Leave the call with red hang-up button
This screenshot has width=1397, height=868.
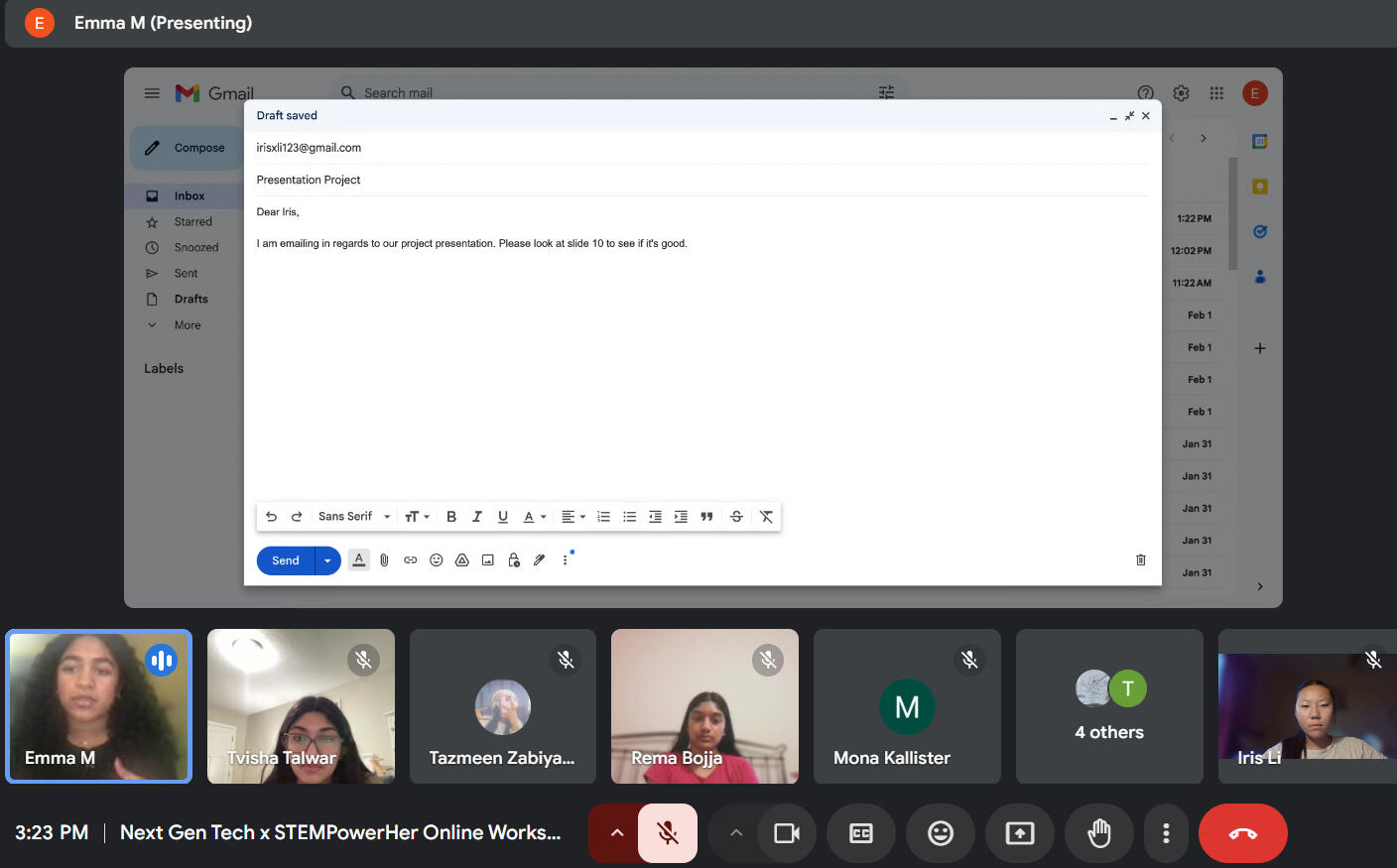[x=1242, y=833]
